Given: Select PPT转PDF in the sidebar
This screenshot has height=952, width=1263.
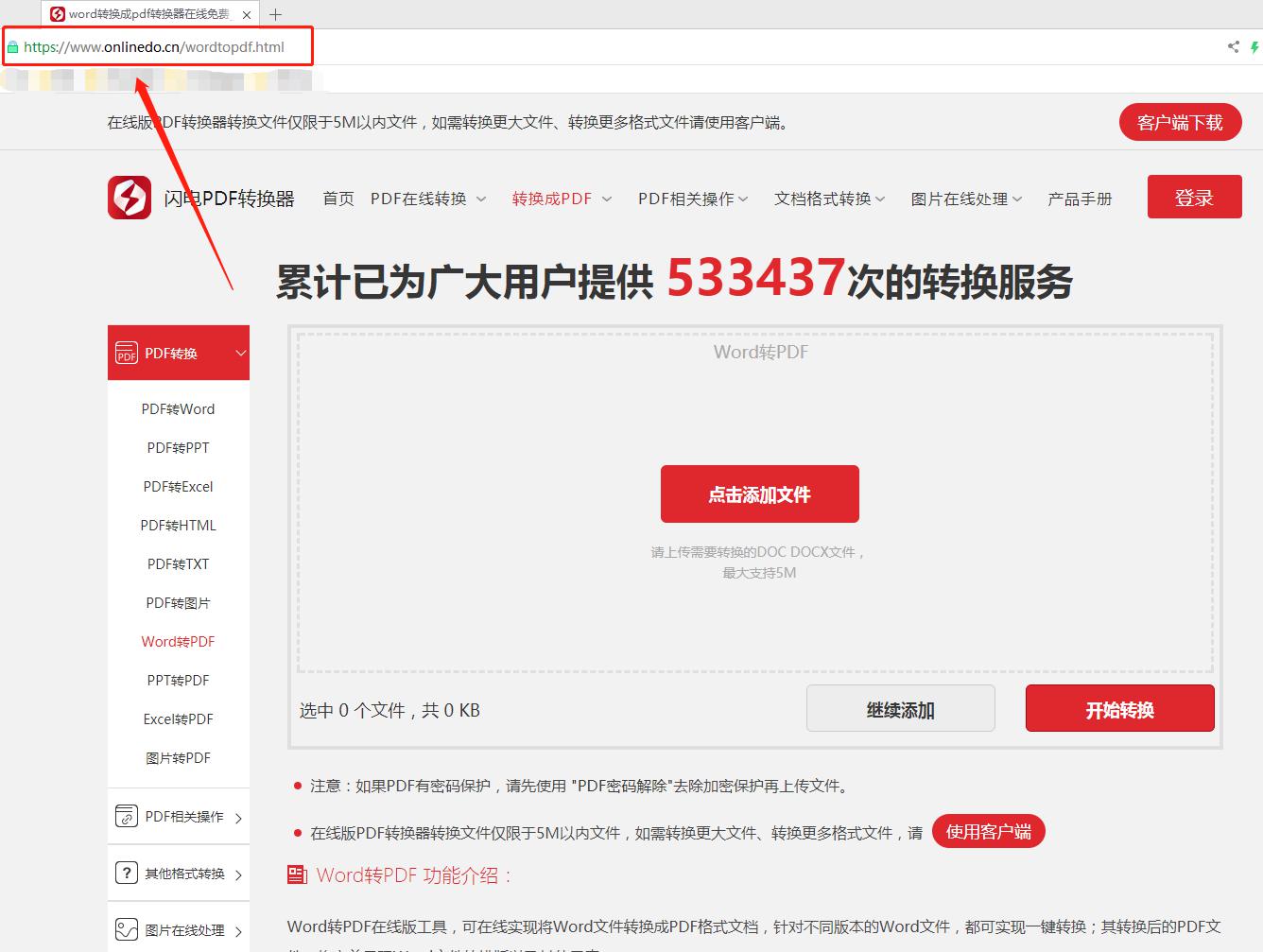Looking at the screenshot, I should coord(178,680).
